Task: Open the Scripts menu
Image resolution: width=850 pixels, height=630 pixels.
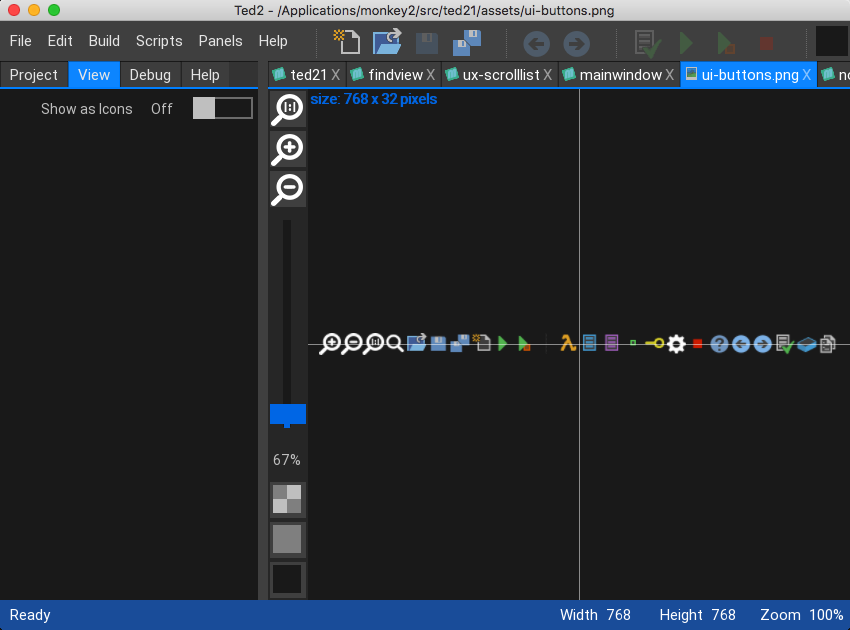Action: tap(159, 41)
